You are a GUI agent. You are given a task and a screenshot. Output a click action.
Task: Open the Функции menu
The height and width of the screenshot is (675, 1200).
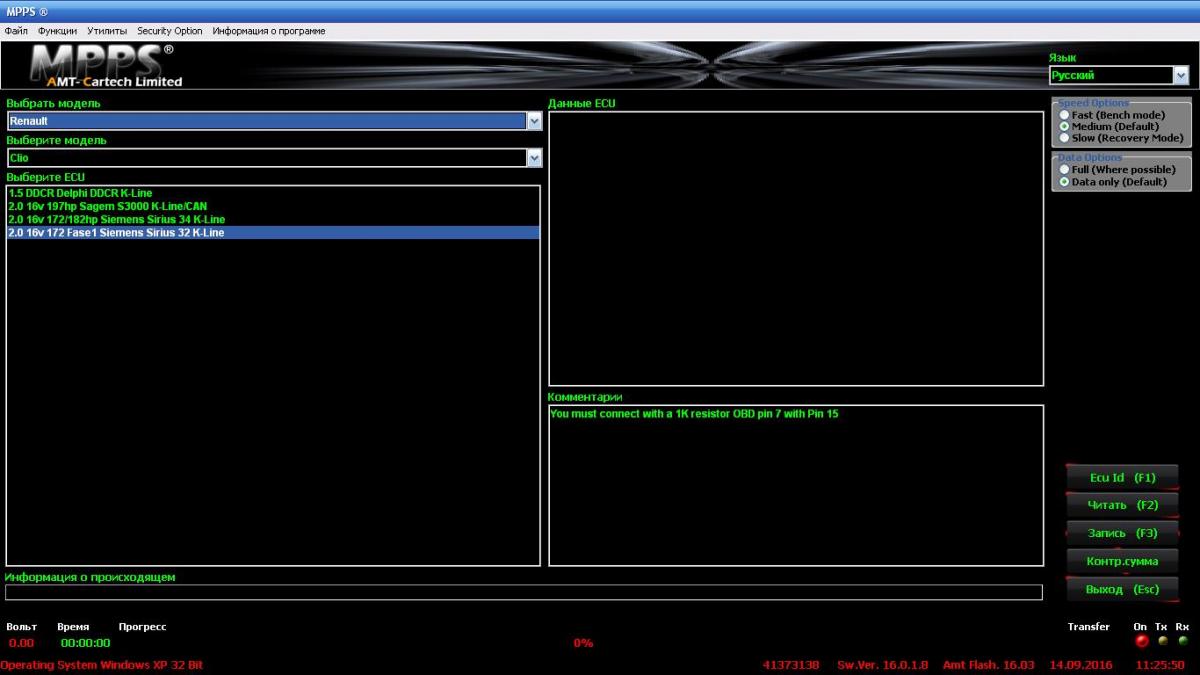[57, 31]
